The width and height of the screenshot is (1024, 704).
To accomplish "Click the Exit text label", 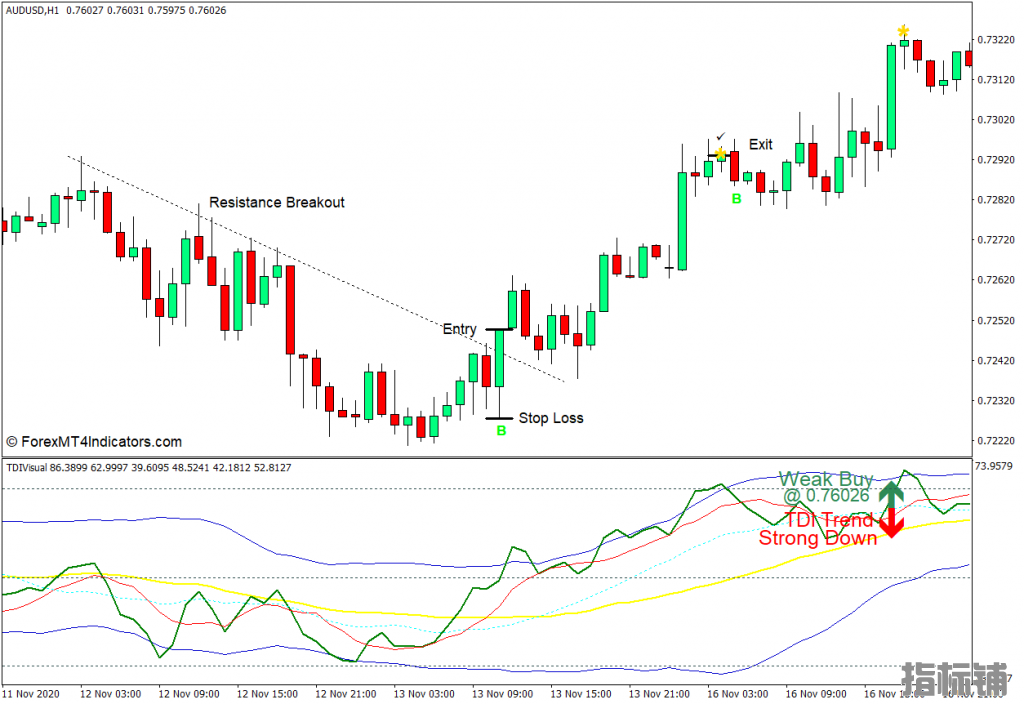I will pyautogui.click(x=760, y=144).
